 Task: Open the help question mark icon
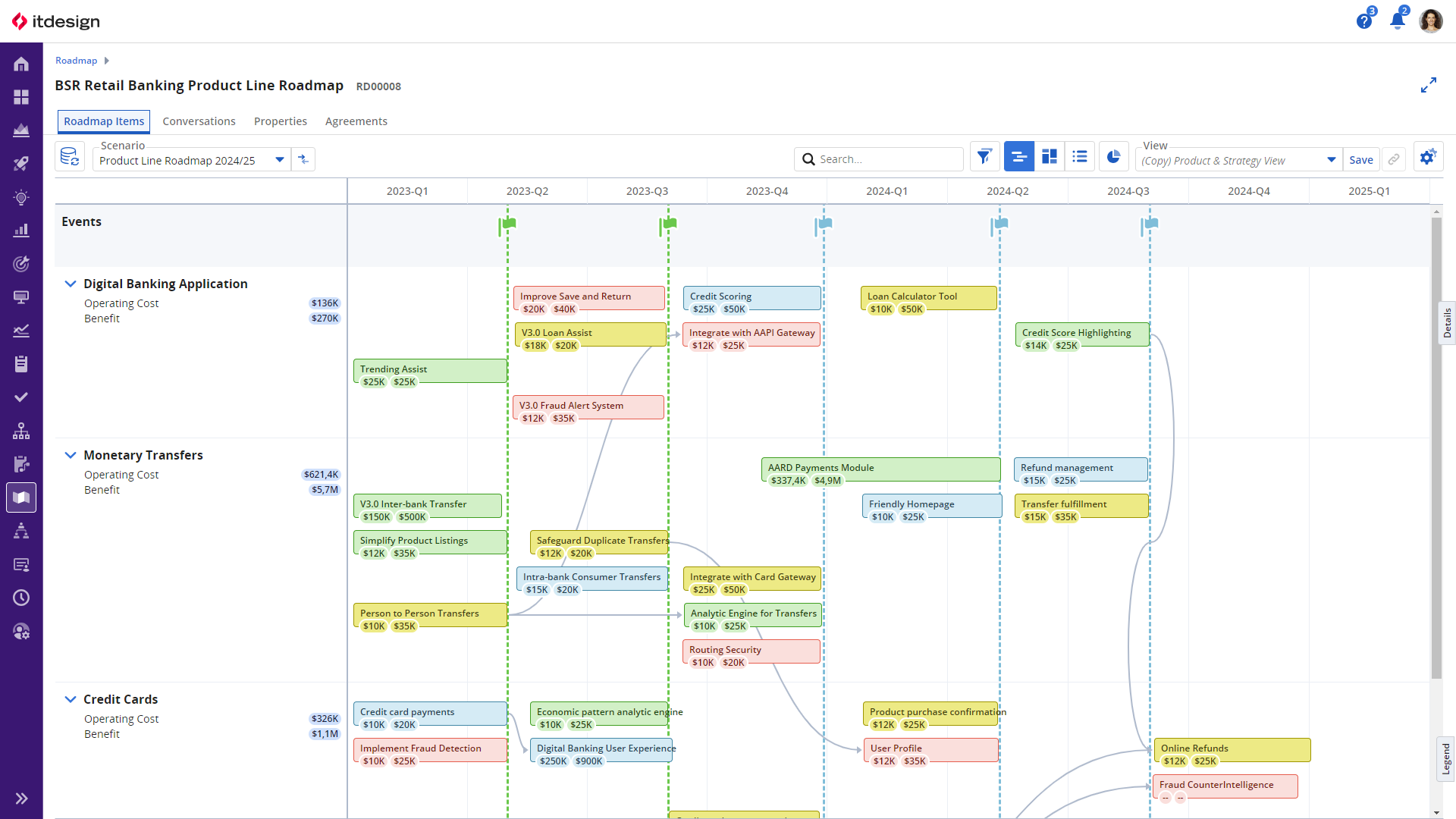pyautogui.click(x=1364, y=21)
